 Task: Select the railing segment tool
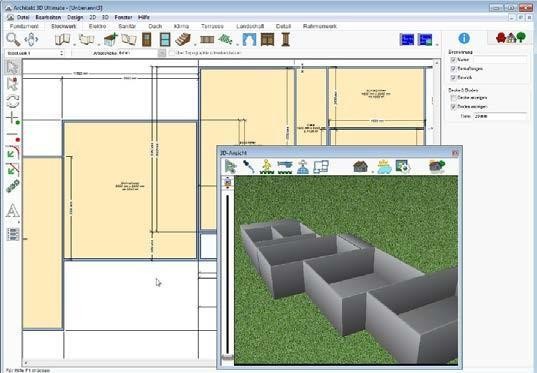coord(207,40)
